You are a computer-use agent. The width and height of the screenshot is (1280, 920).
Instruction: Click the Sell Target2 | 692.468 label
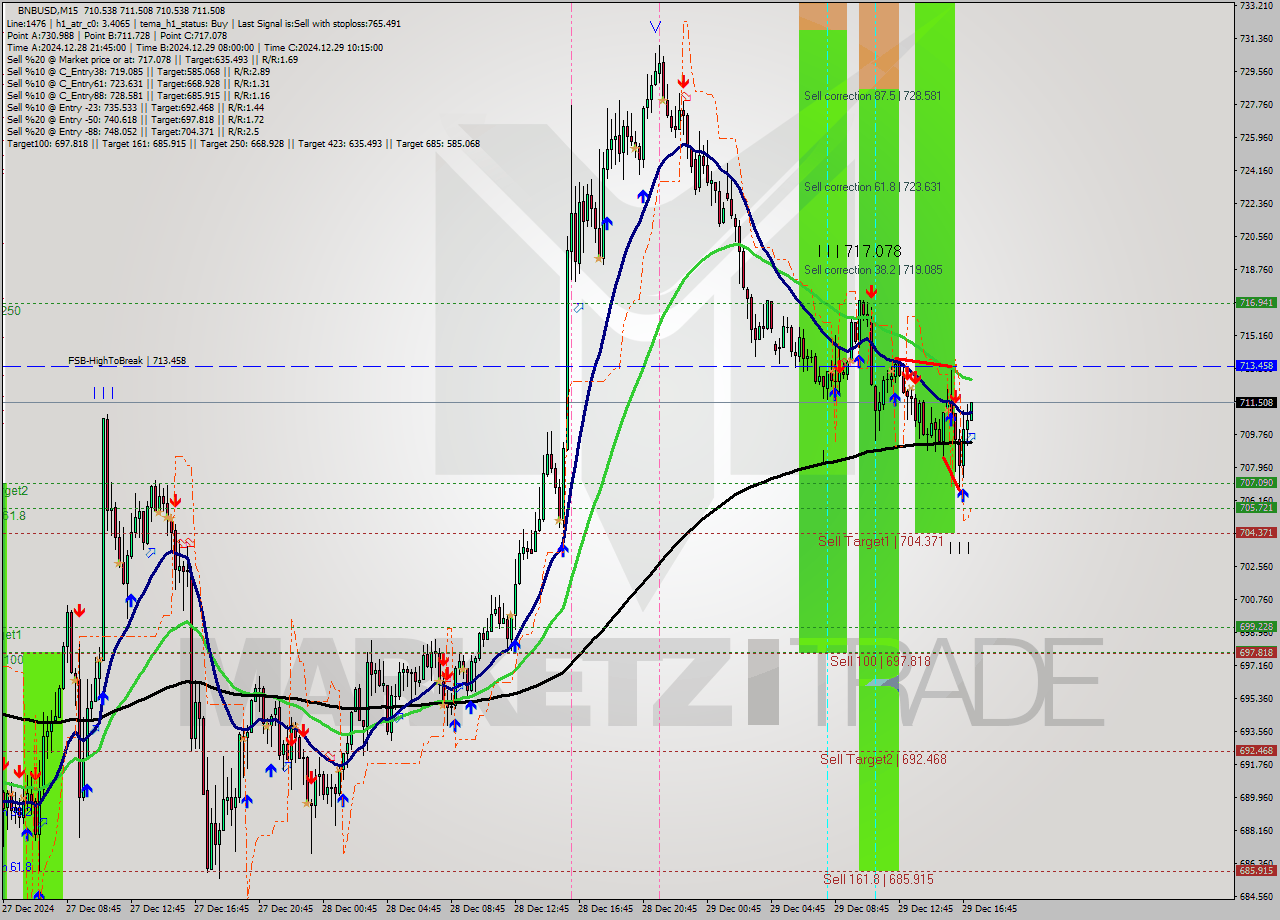(883, 759)
